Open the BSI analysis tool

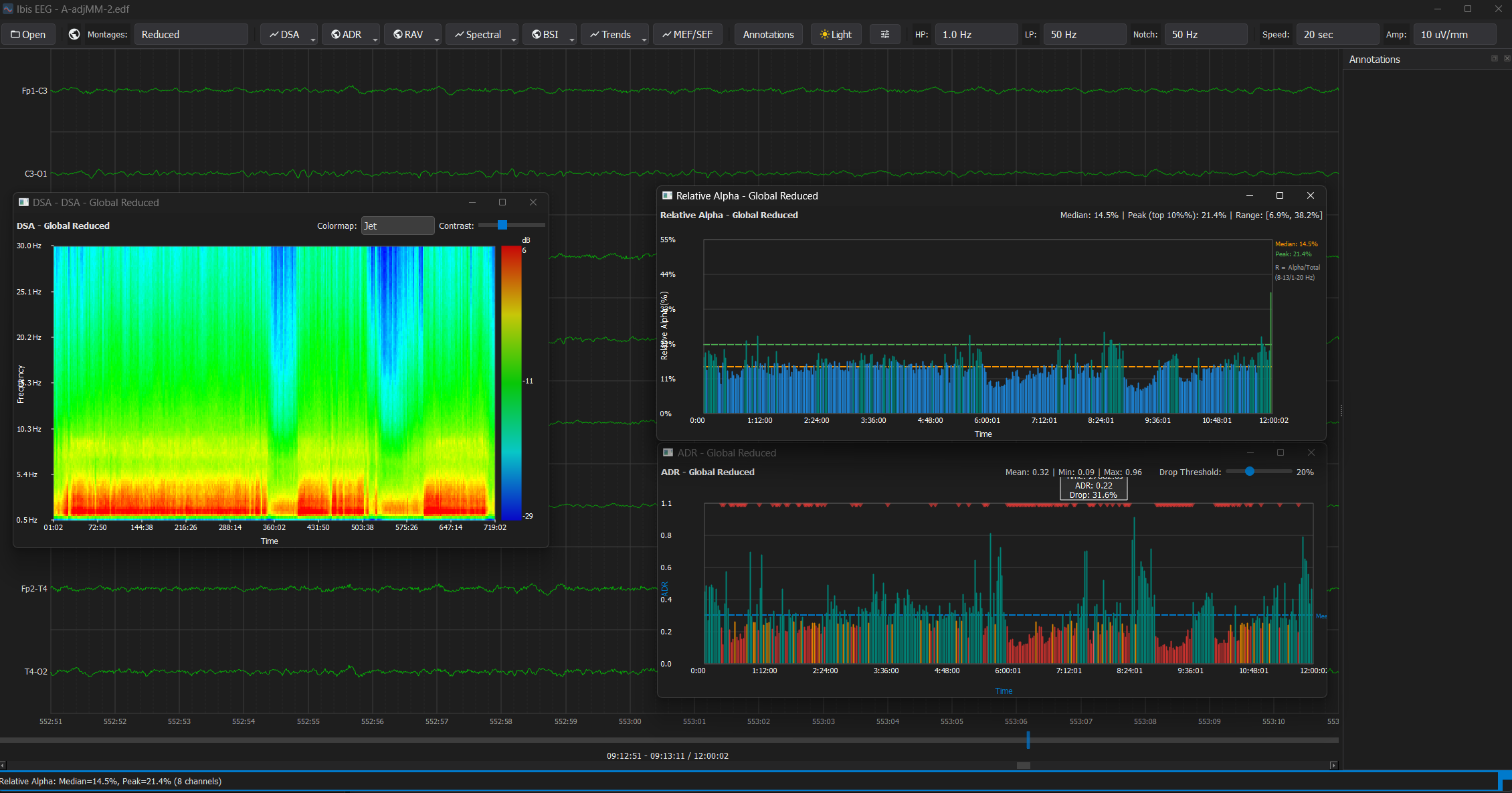547,34
